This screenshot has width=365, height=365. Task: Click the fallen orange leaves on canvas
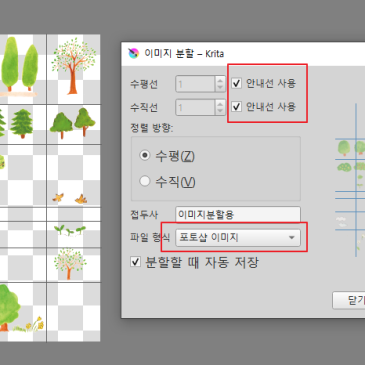(x=70, y=199)
